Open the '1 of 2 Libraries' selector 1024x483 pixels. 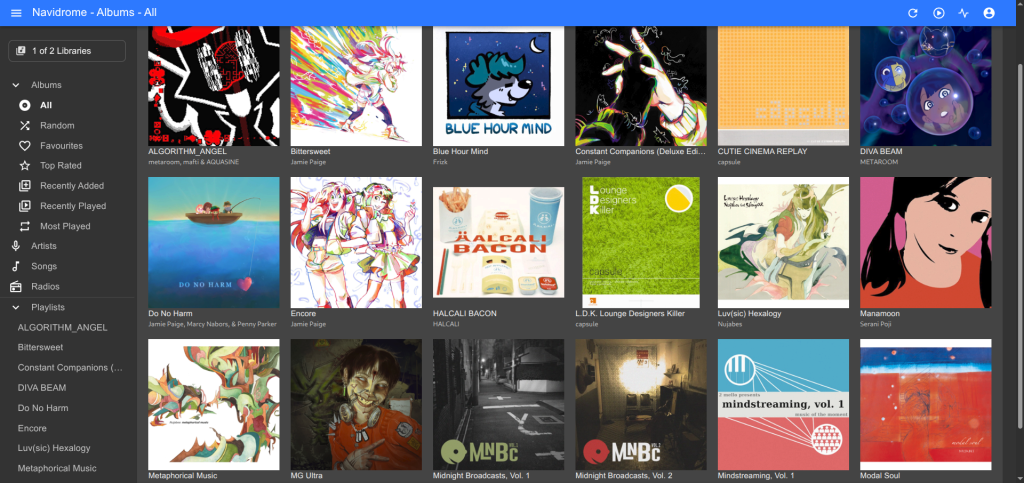67,51
